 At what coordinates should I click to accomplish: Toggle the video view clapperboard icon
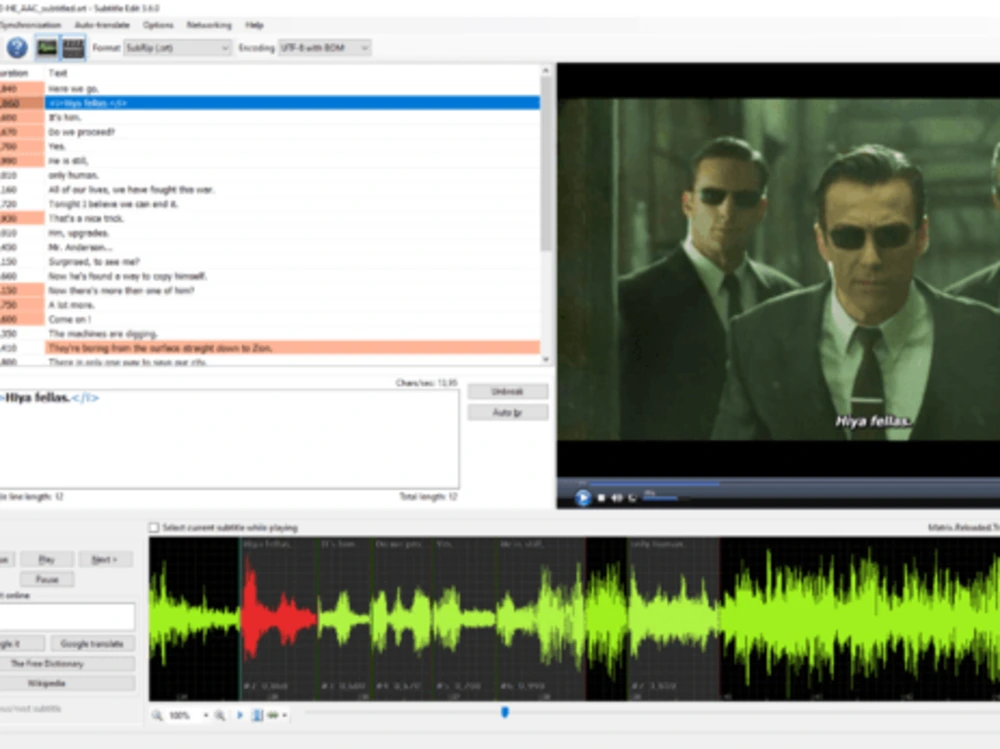tap(73, 47)
